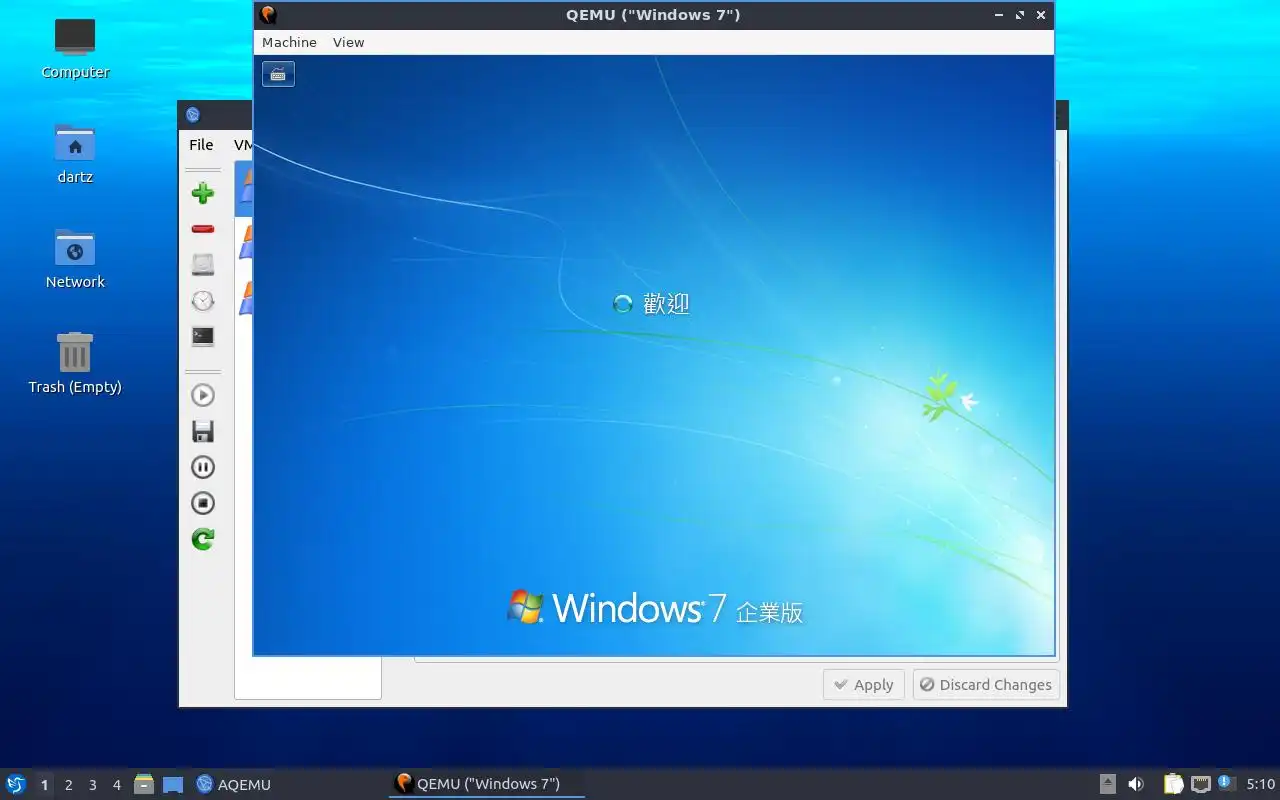
Task: Click the hard disk icon in AQEMU sidebar
Action: (203, 265)
